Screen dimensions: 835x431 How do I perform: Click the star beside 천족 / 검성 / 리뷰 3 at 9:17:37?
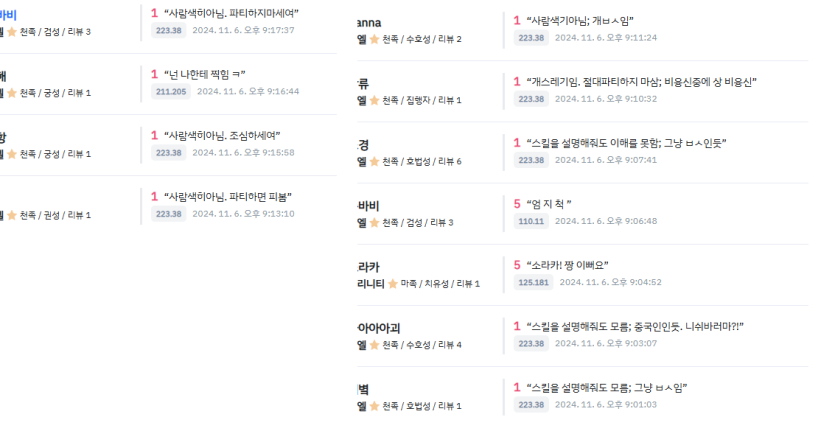pyautogui.click(x=12, y=32)
